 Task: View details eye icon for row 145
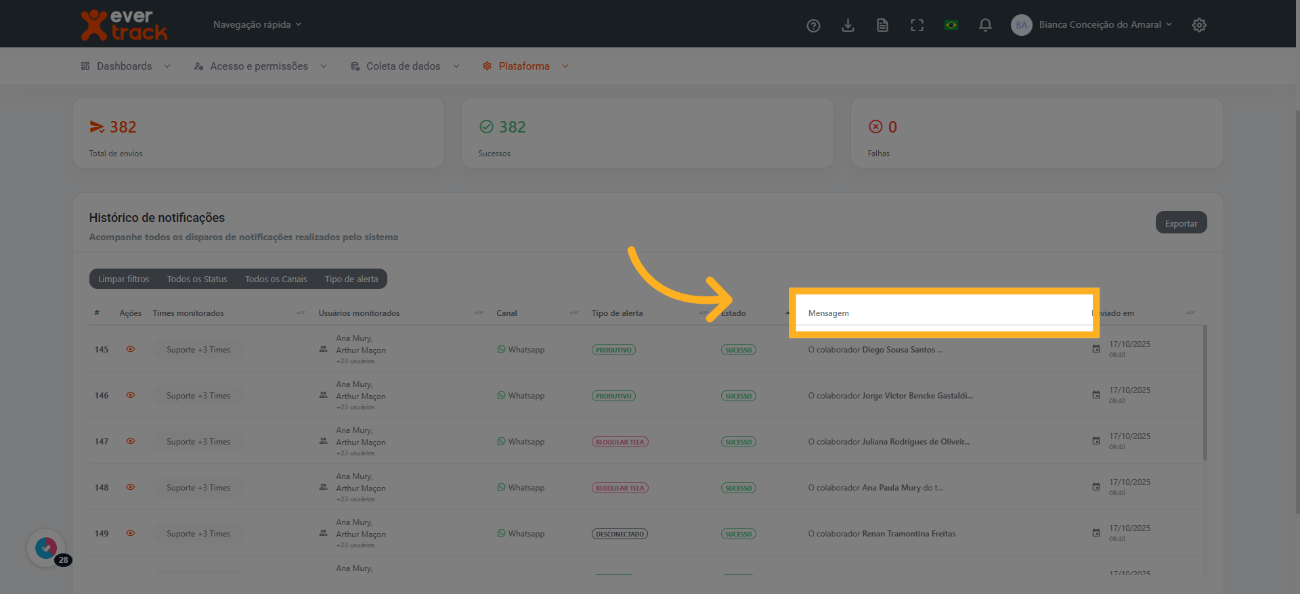pyautogui.click(x=130, y=350)
